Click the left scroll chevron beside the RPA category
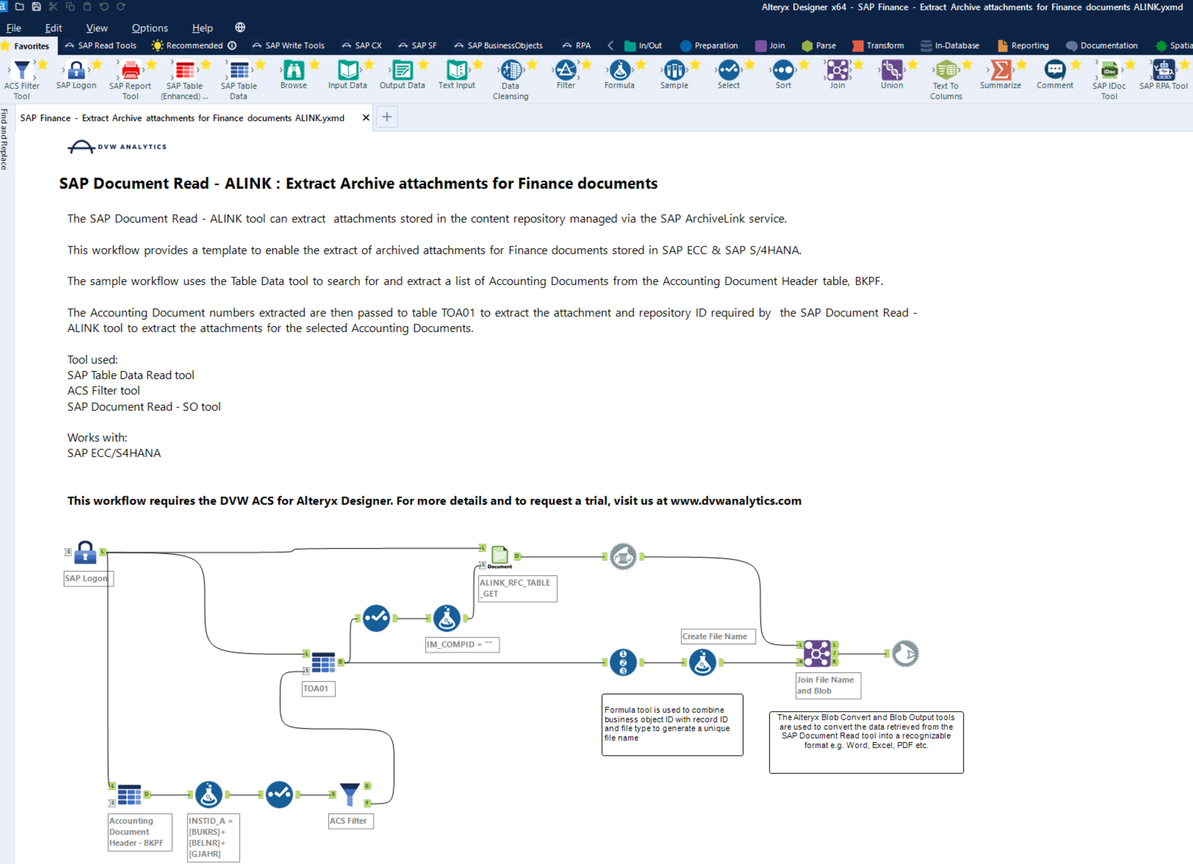This screenshot has height=864, width=1193. click(x=609, y=45)
